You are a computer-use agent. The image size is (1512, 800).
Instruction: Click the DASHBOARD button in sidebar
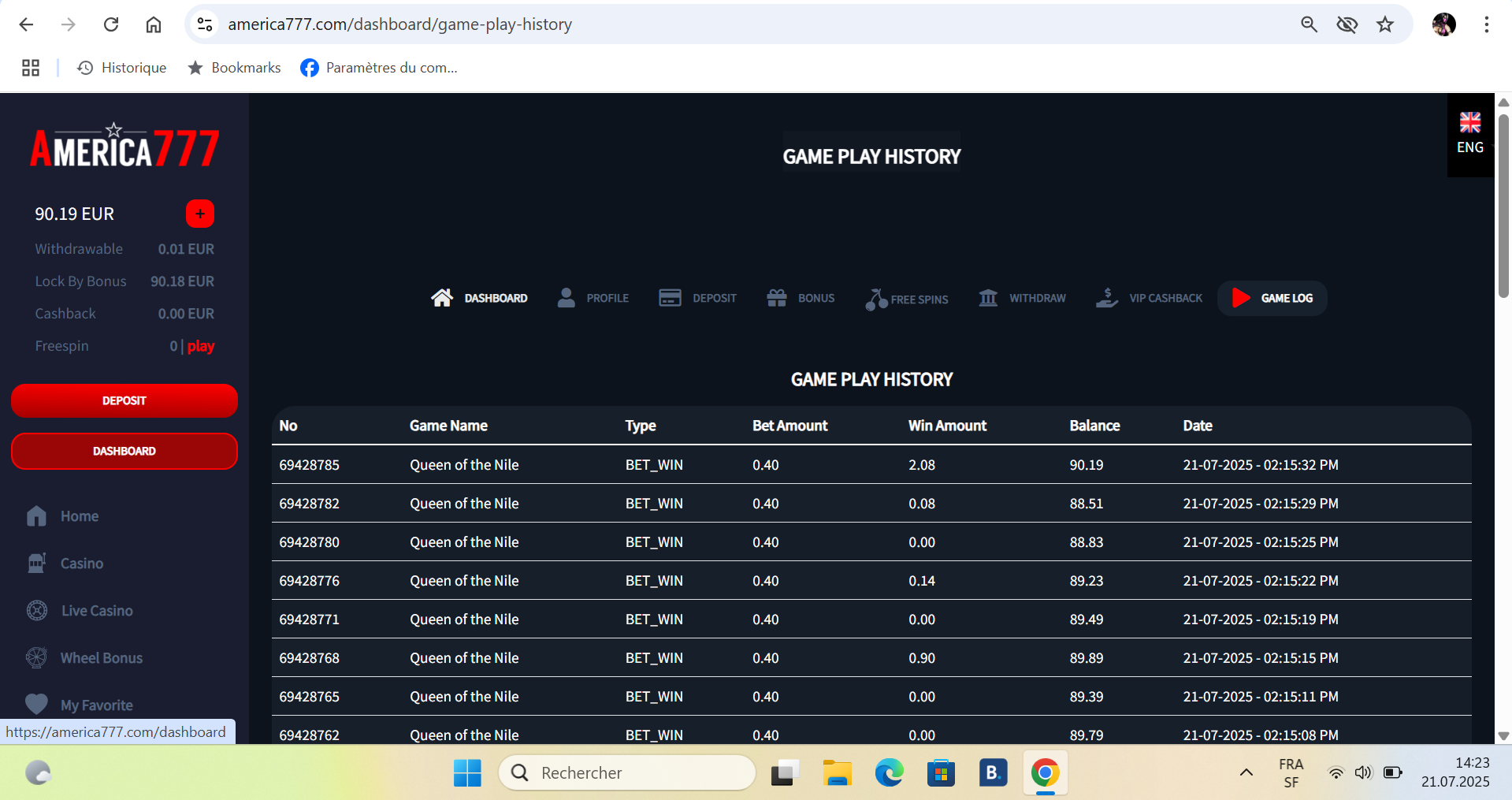124,451
